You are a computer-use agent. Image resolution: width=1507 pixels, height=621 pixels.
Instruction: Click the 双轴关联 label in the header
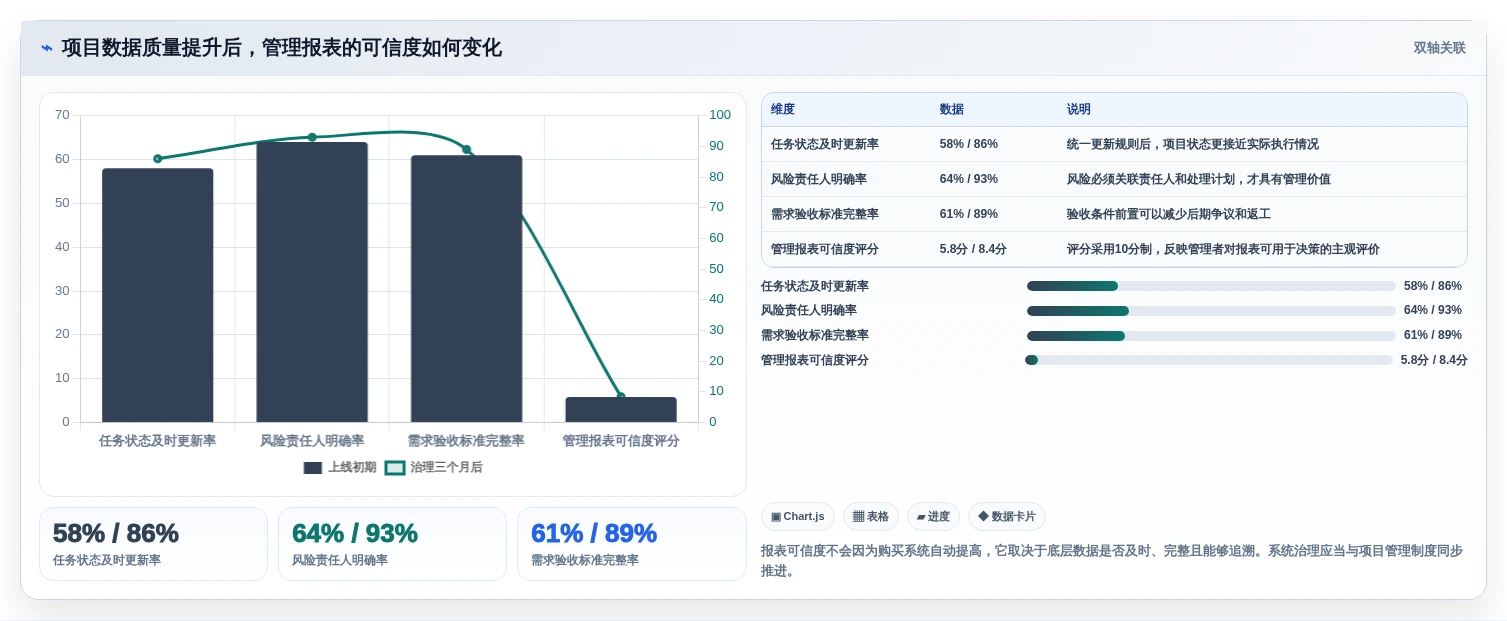pos(1439,48)
